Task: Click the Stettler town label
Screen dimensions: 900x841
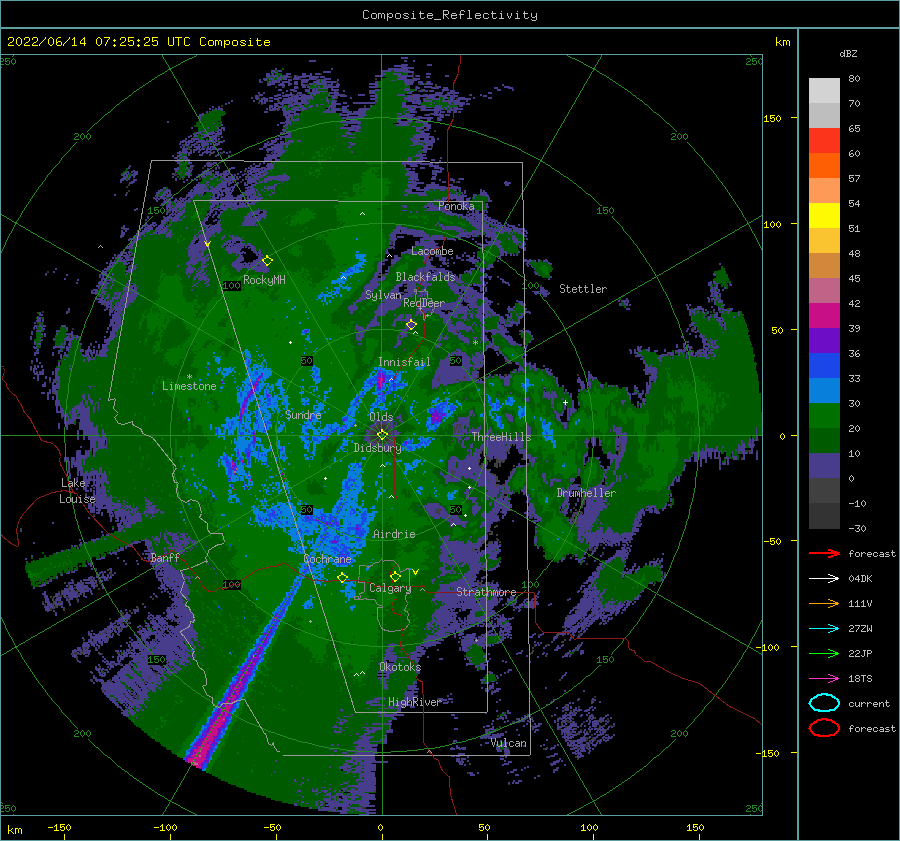Action: (583, 289)
